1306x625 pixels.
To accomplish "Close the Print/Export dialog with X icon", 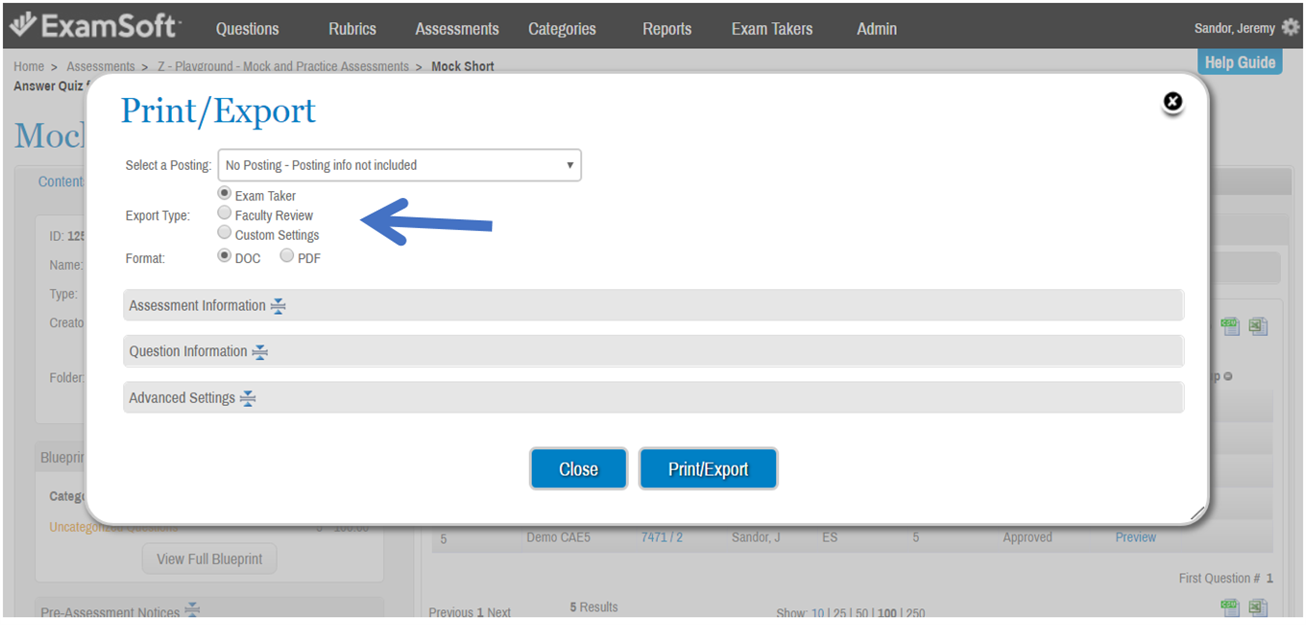I will pyautogui.click(x=1173, y=101).
